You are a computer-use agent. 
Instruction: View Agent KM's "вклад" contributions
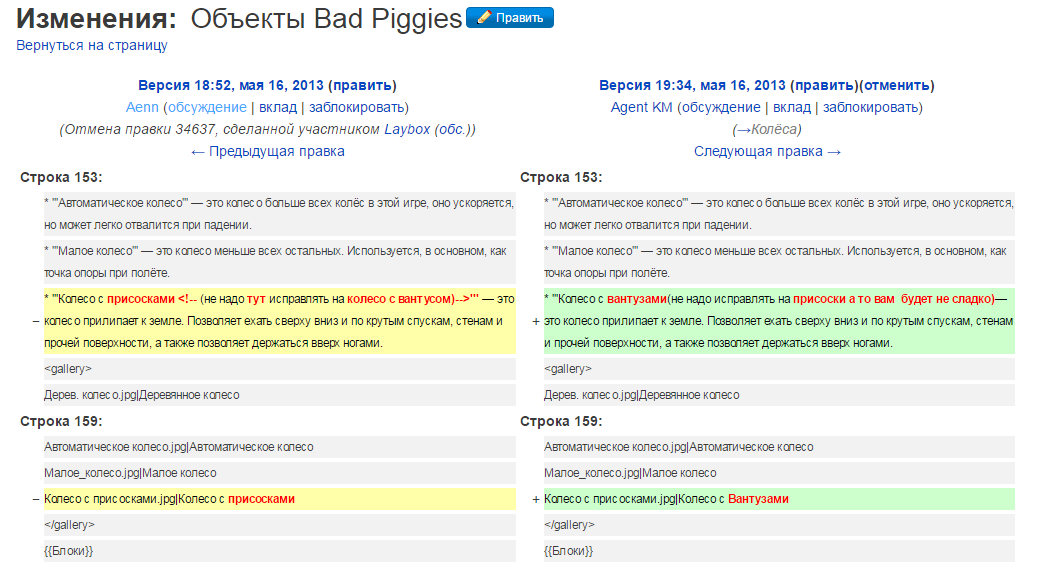792,107
